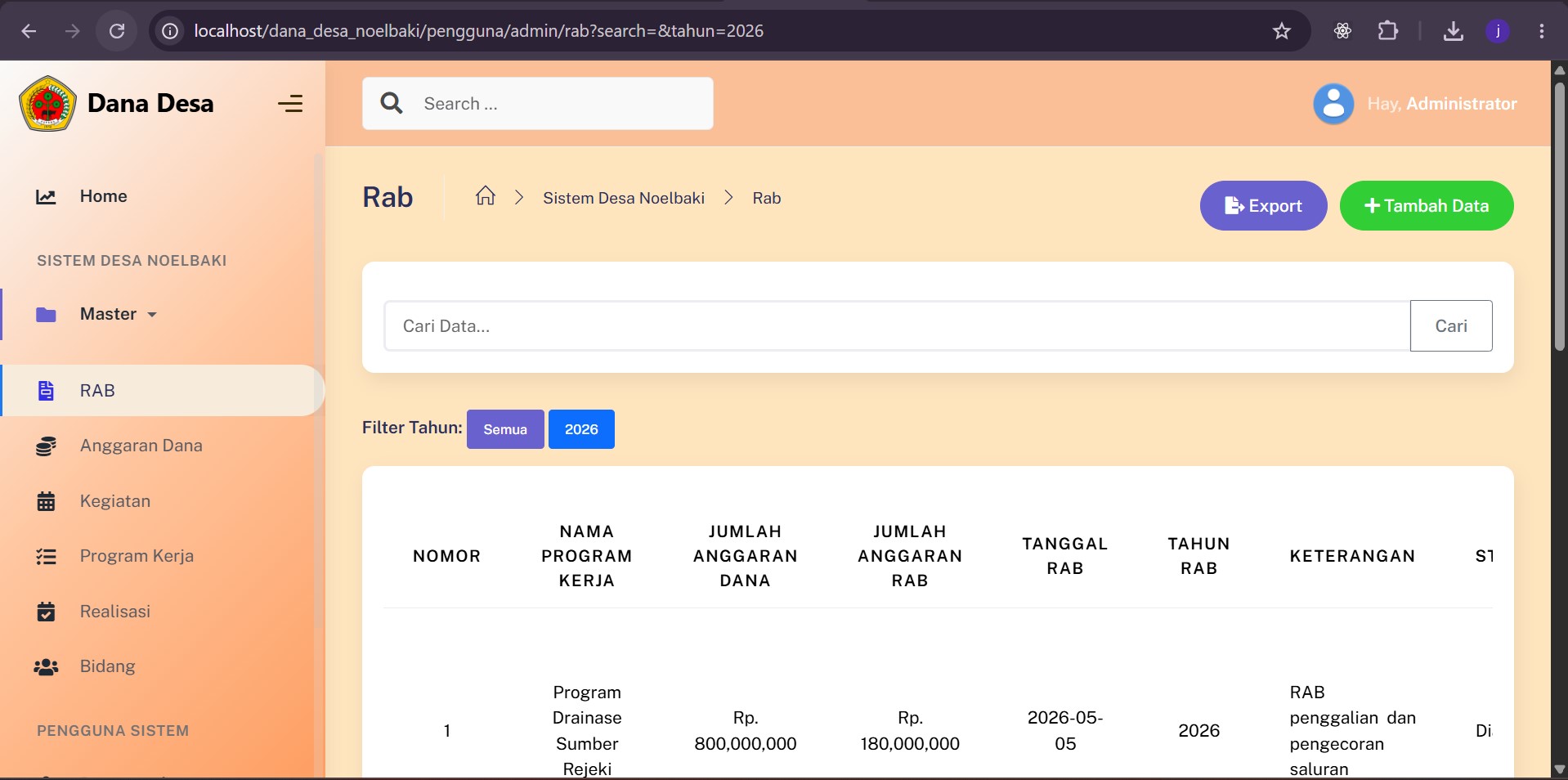Screen dimensions: 1568x780
Task: Open the Home menu item
Action: [103, 196]
